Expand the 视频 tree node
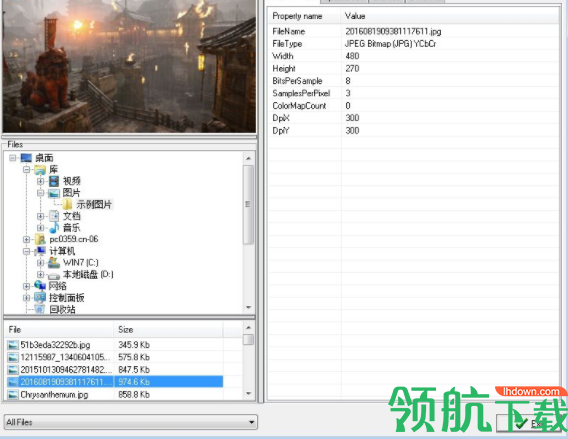Screen dimensions: 568x439 coord(40,181)
